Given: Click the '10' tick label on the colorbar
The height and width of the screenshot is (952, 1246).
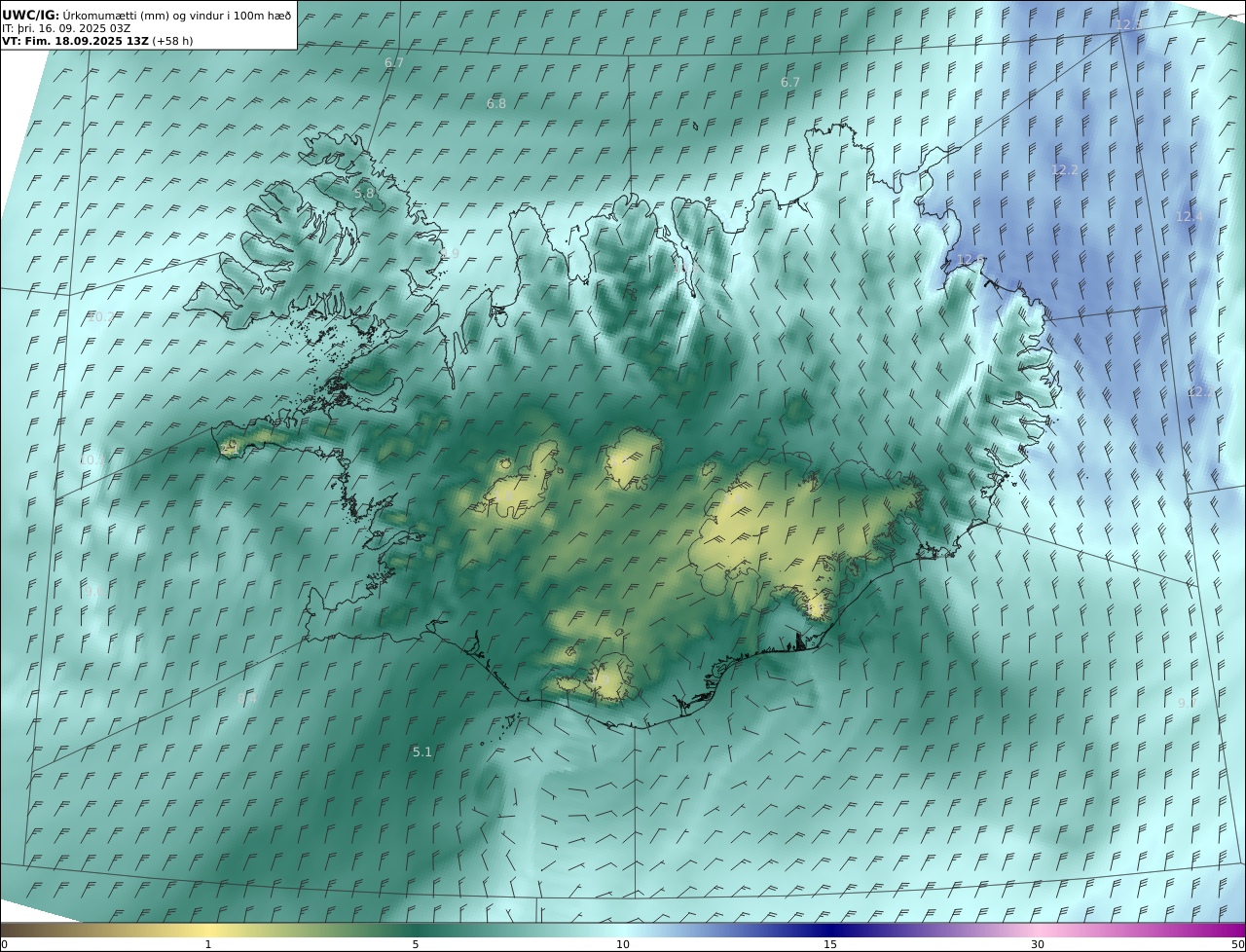Looking at the screenshot, I should tap(623, 944).
